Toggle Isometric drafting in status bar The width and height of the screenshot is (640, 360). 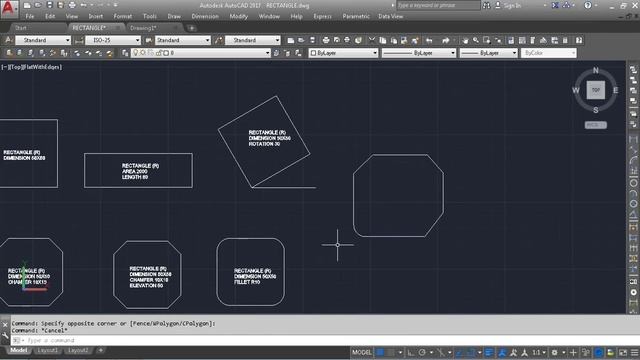[441, 352]
